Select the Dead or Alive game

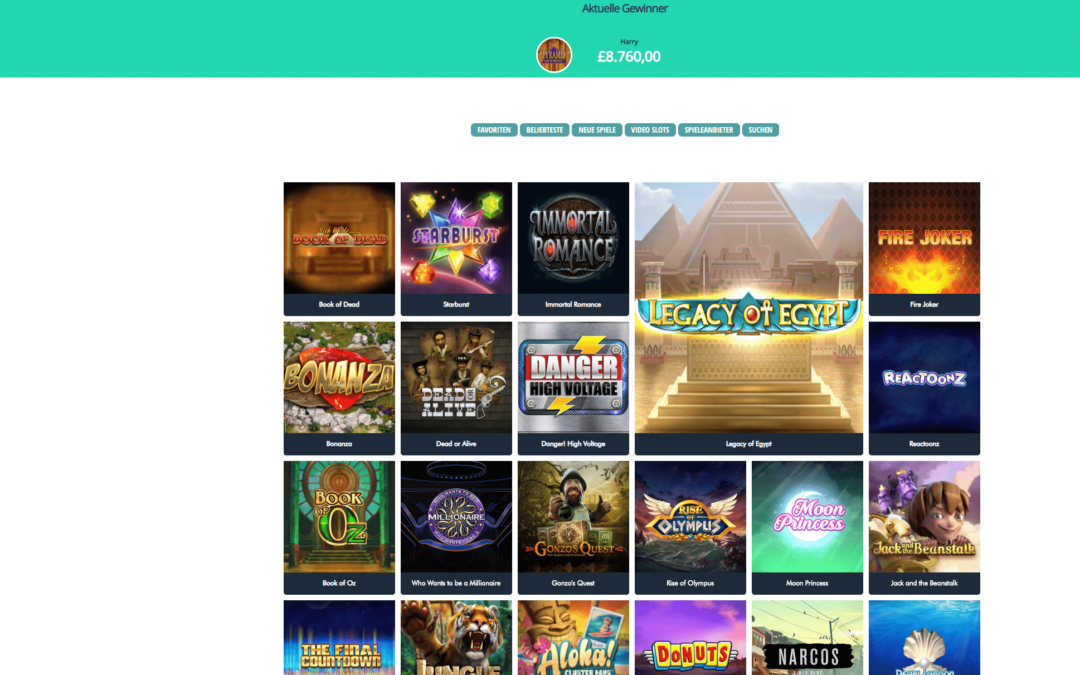pos(456,388)
